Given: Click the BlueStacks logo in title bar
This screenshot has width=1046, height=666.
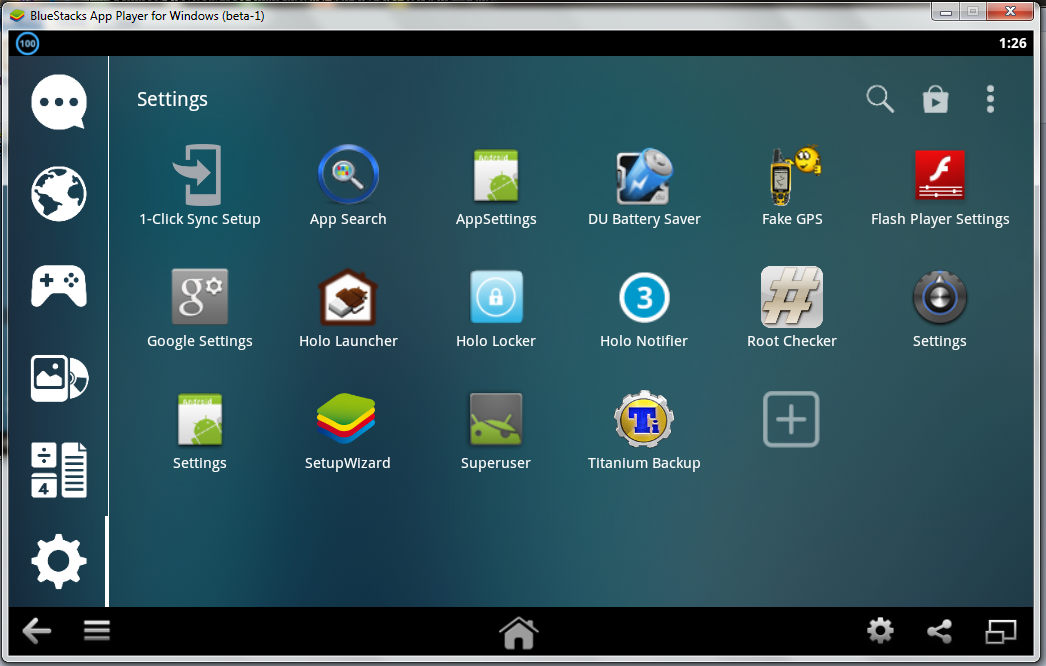Looking at the screenshot, I should (x=17, y=15).
